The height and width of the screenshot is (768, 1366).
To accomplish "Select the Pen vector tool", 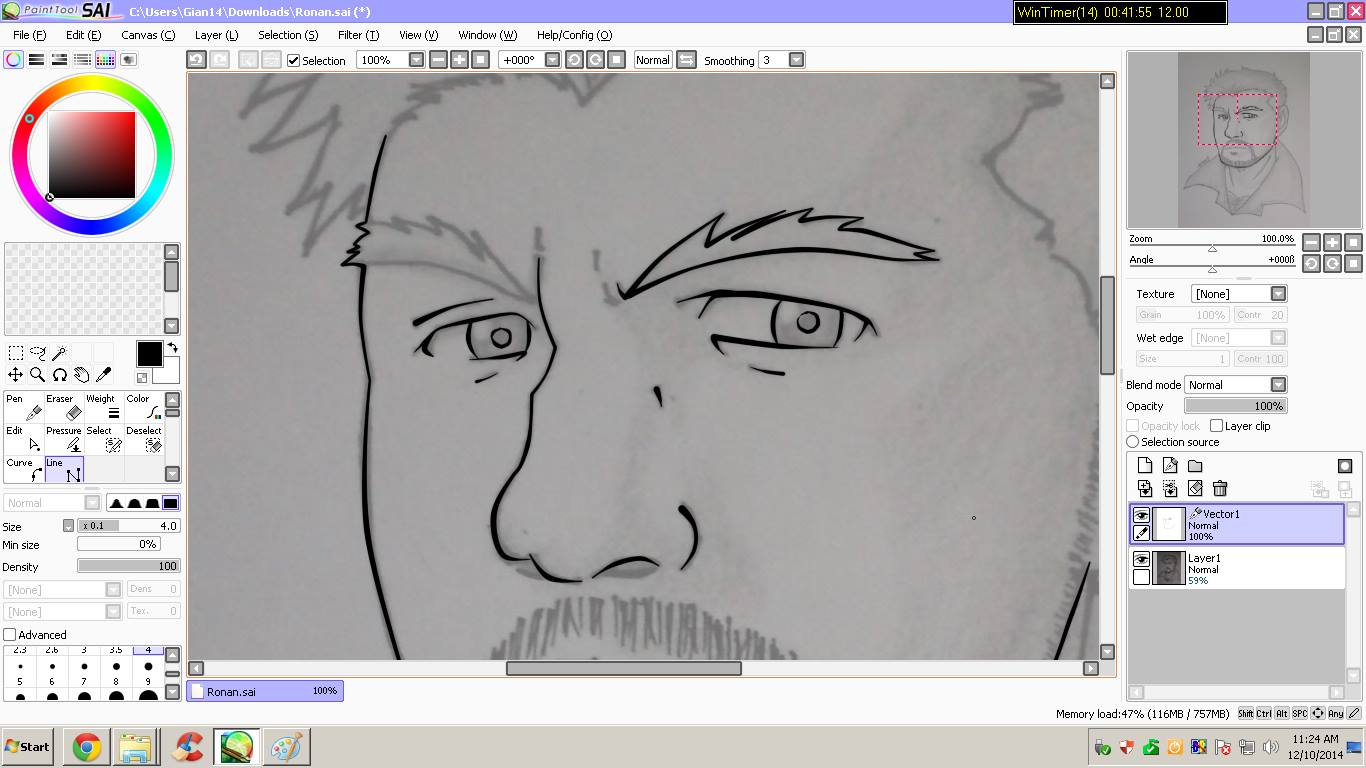I will click(x=24, y=407).
